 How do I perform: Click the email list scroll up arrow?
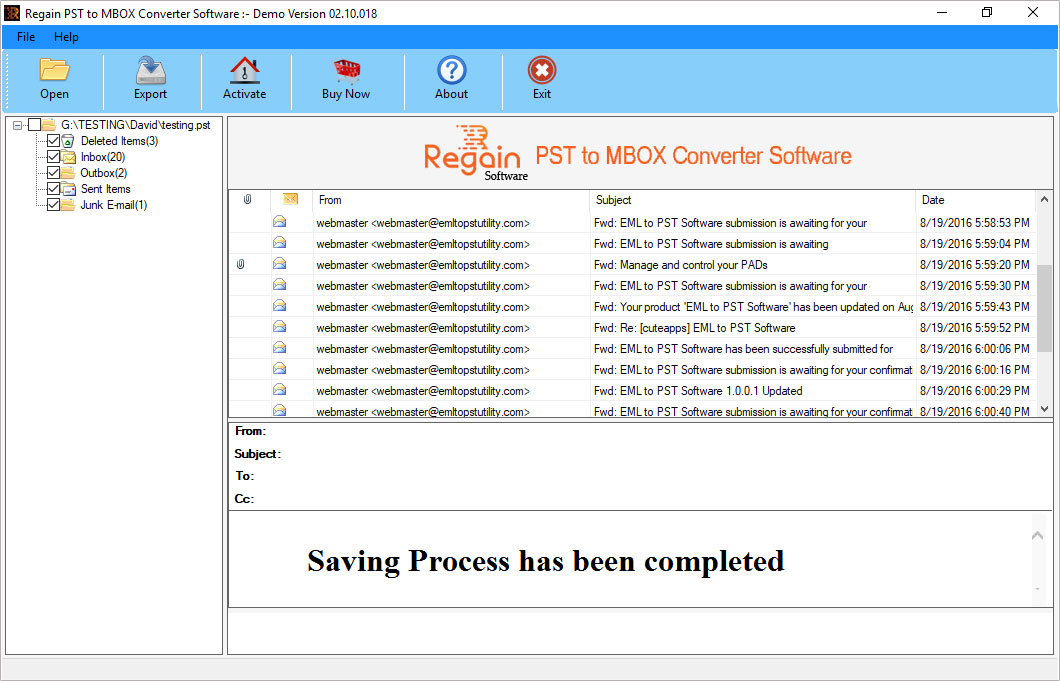[1044, 199]
